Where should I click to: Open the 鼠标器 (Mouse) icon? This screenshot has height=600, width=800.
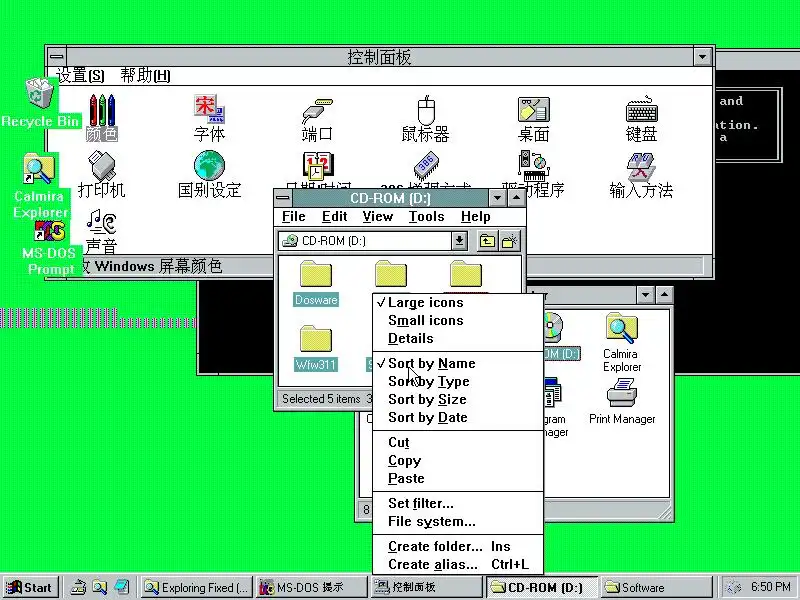pos(426,118)
